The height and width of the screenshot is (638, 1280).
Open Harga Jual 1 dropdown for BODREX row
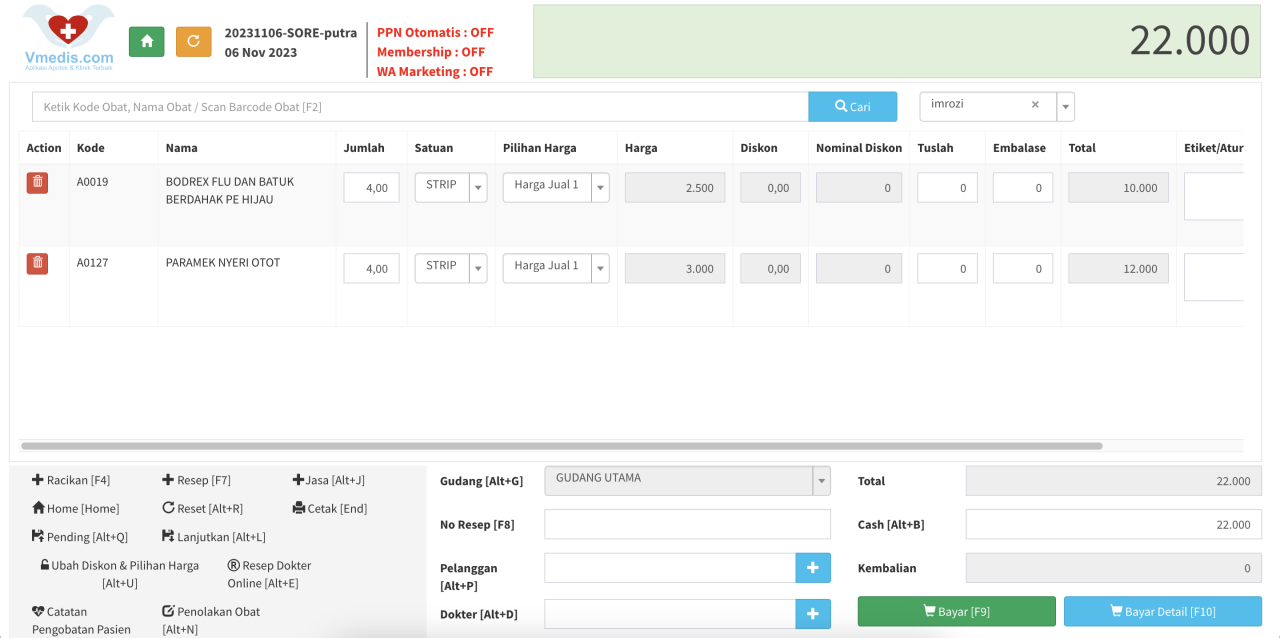[600, 188]
